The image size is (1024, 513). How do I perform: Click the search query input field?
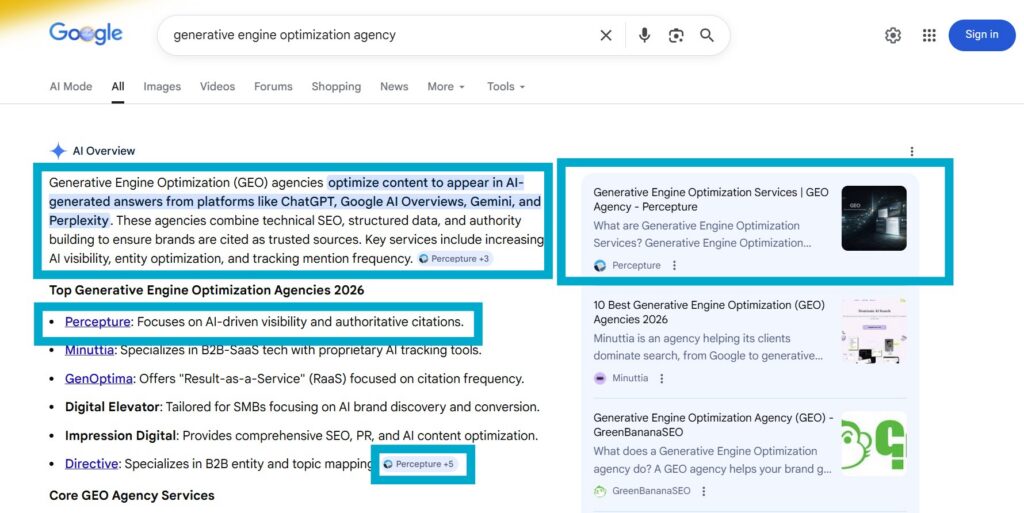pos(380,35)
